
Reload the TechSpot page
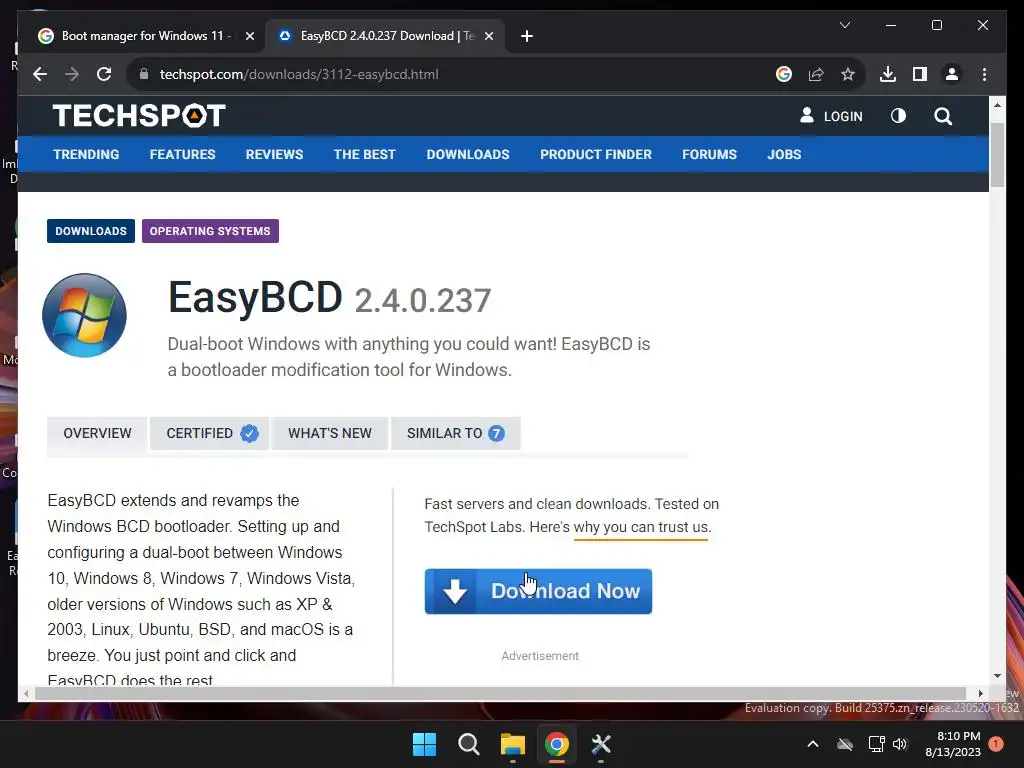pos(104,74)
